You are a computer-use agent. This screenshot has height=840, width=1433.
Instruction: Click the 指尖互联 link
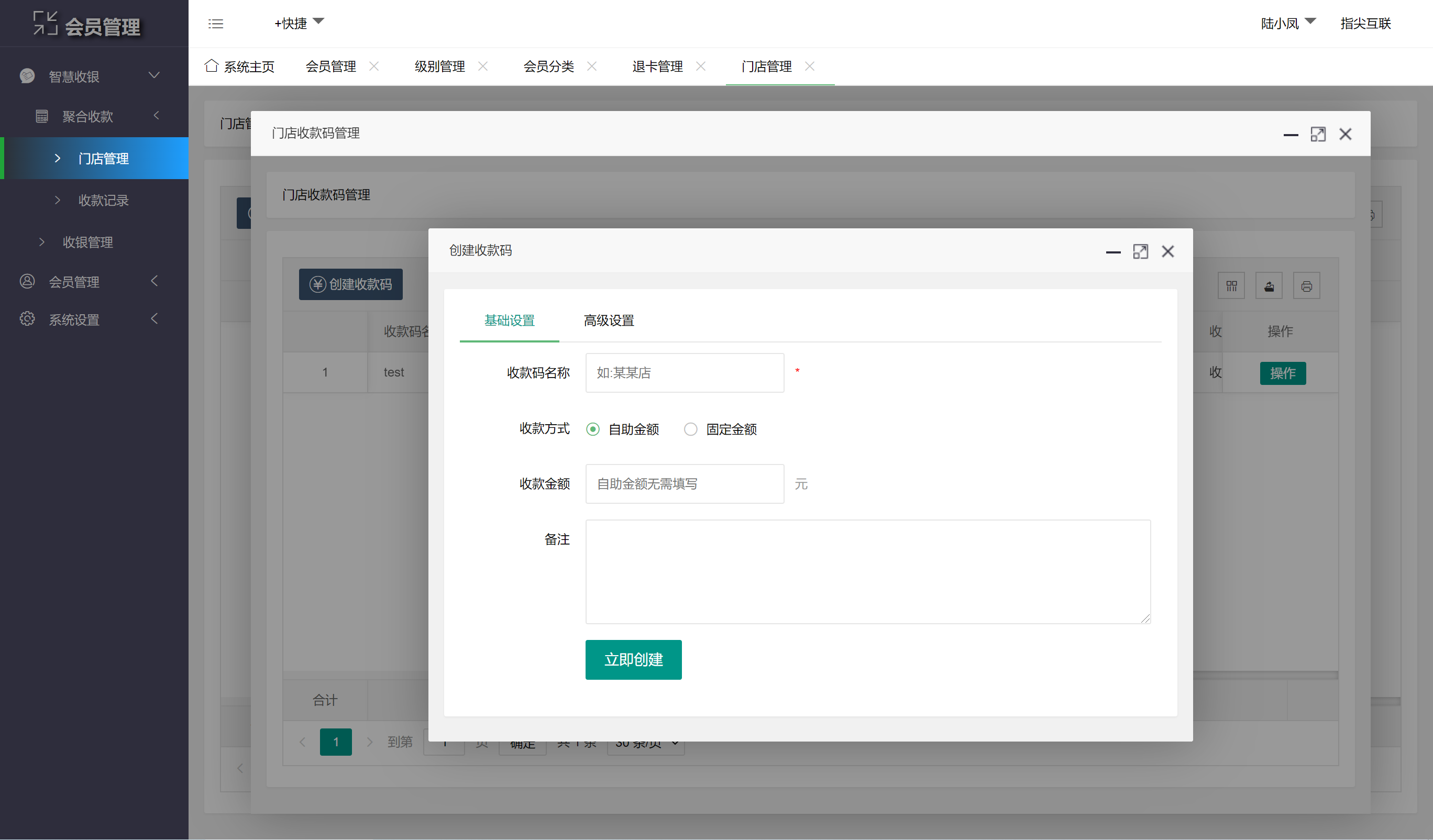(x=1365, y=24)
